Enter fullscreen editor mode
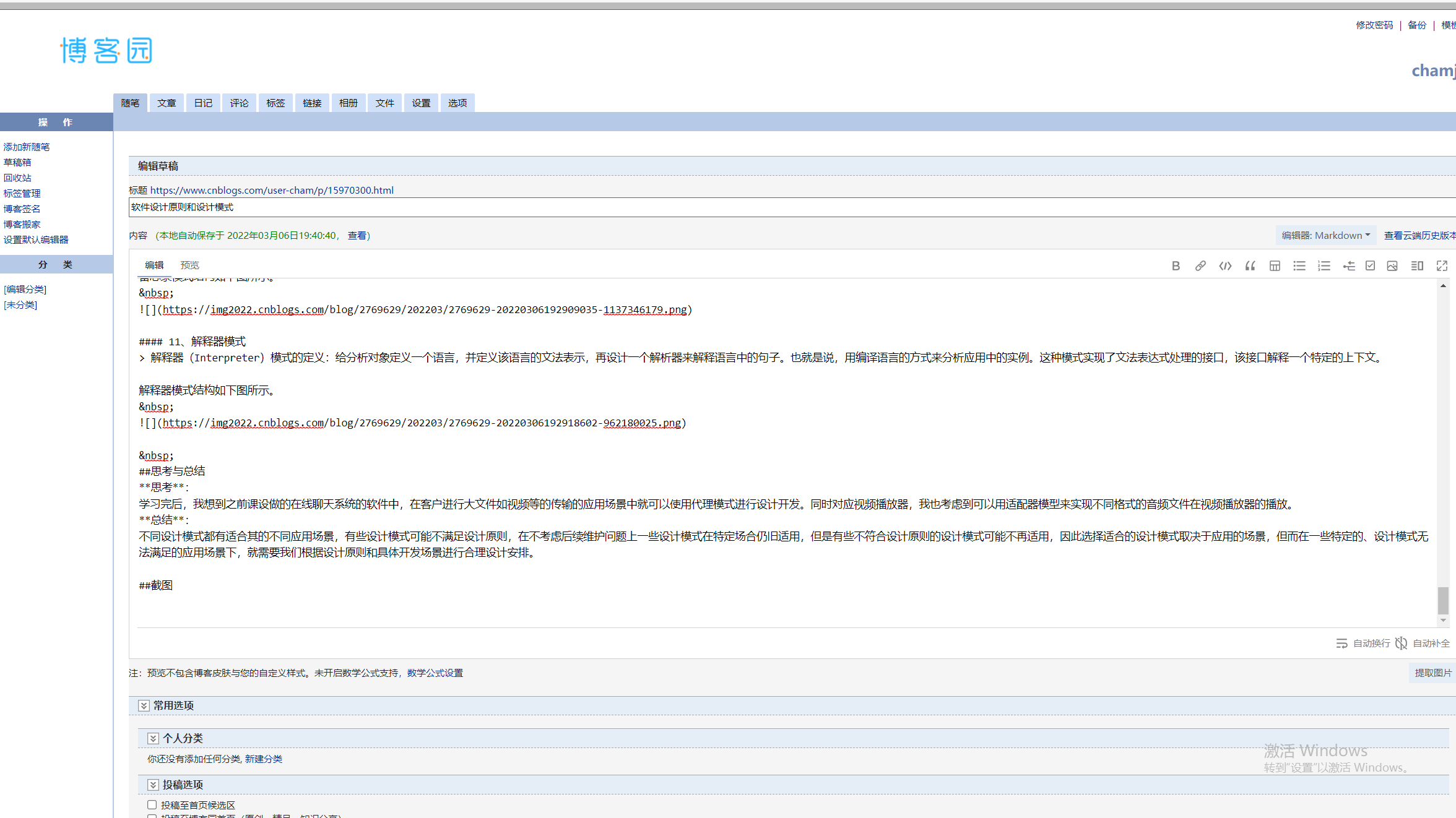The image size is (1456, 818). 1442,266
